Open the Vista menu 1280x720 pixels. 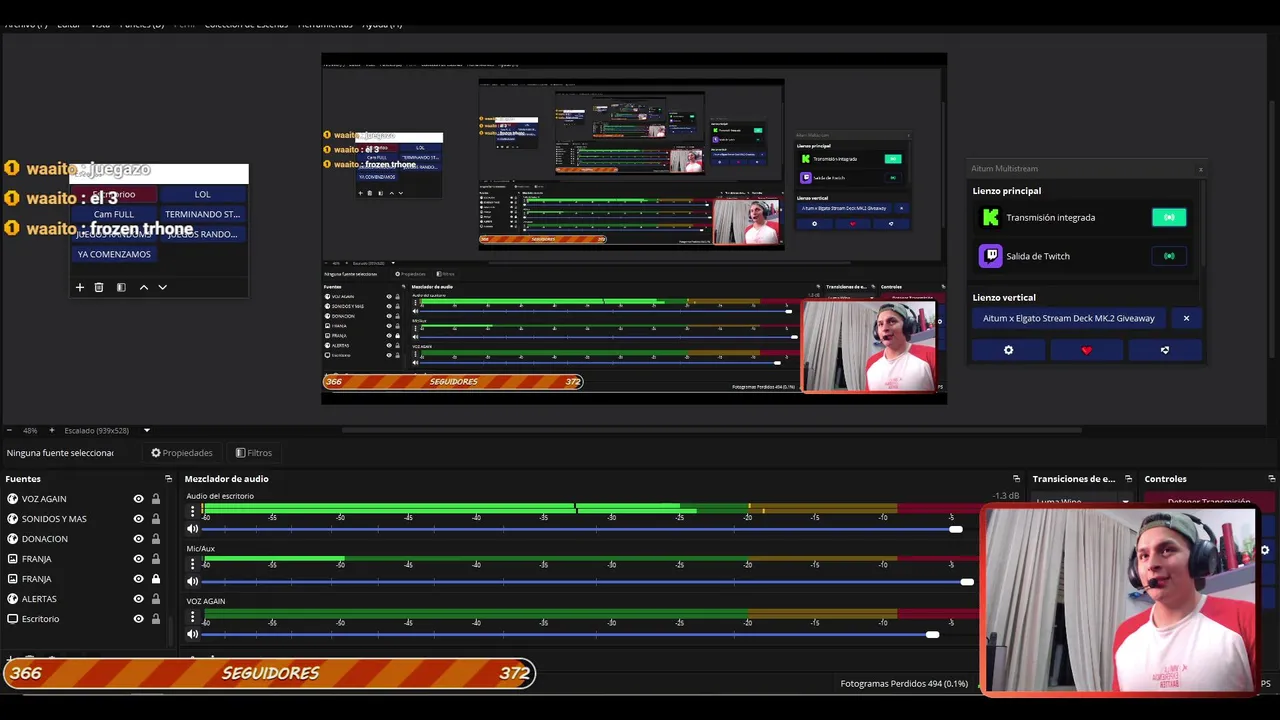coord(100,24)
